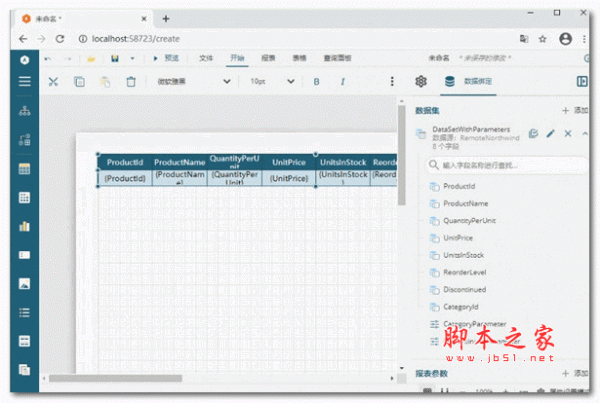Delete DataSetWithParameters with X icon

coord(568,134)
